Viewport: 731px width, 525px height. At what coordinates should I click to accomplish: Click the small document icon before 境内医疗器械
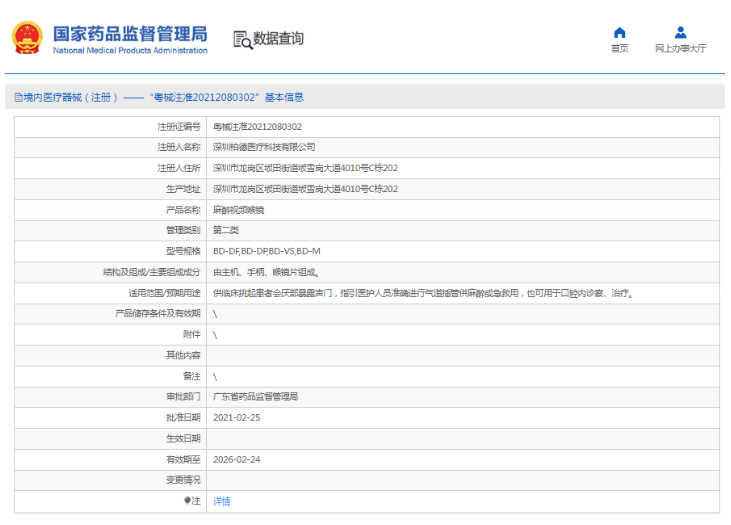click(18, 97)
